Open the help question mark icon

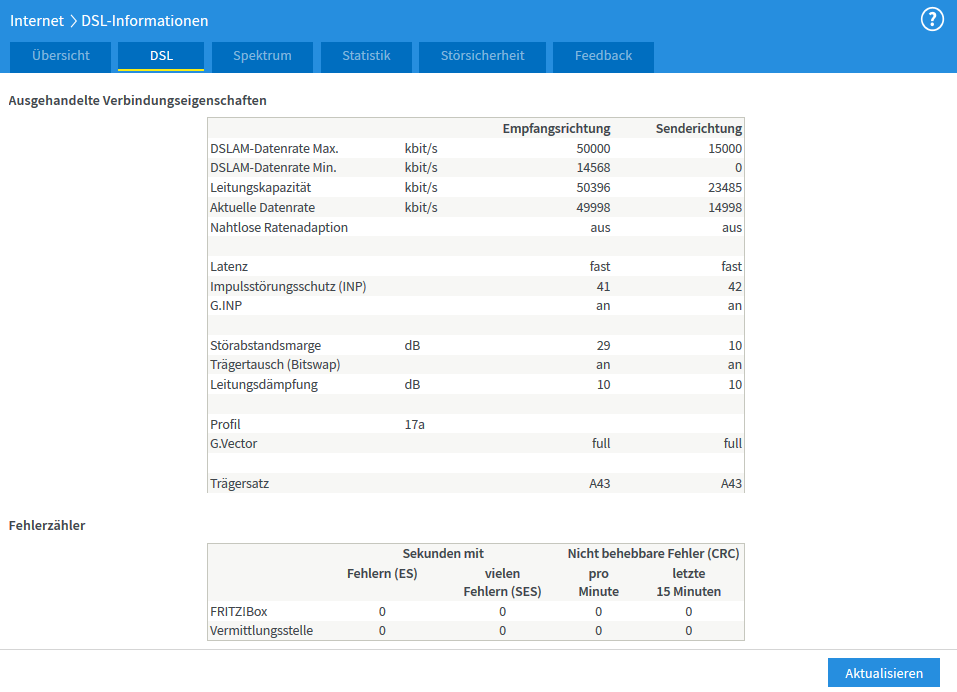tap(932, 19)
